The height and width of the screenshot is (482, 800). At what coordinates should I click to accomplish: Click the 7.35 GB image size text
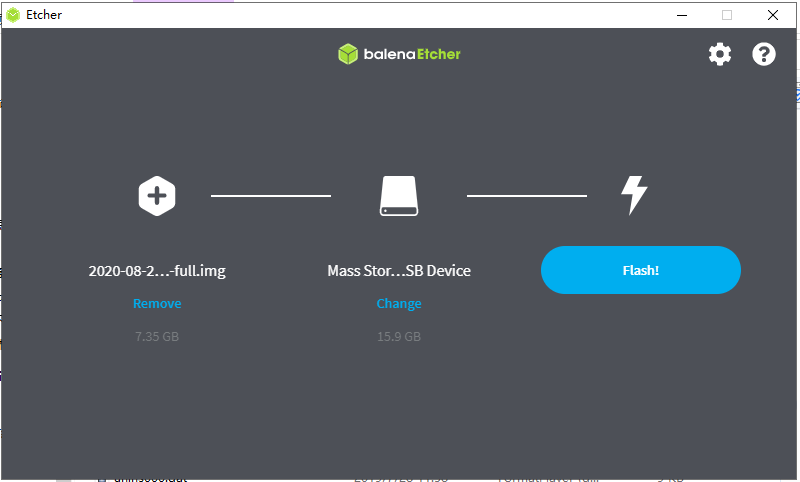point(157,337)
